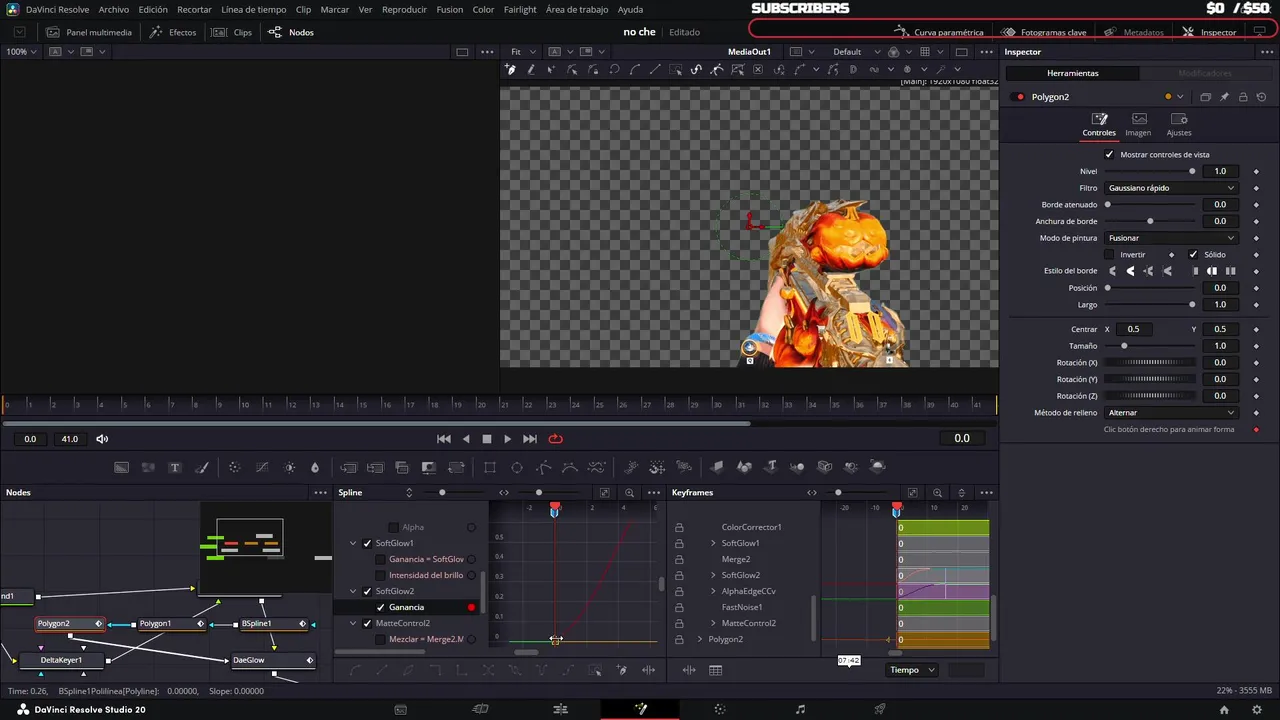Open the Fit zoom dropdown
Screen dimensions: 1280x720
coord(523,51)
